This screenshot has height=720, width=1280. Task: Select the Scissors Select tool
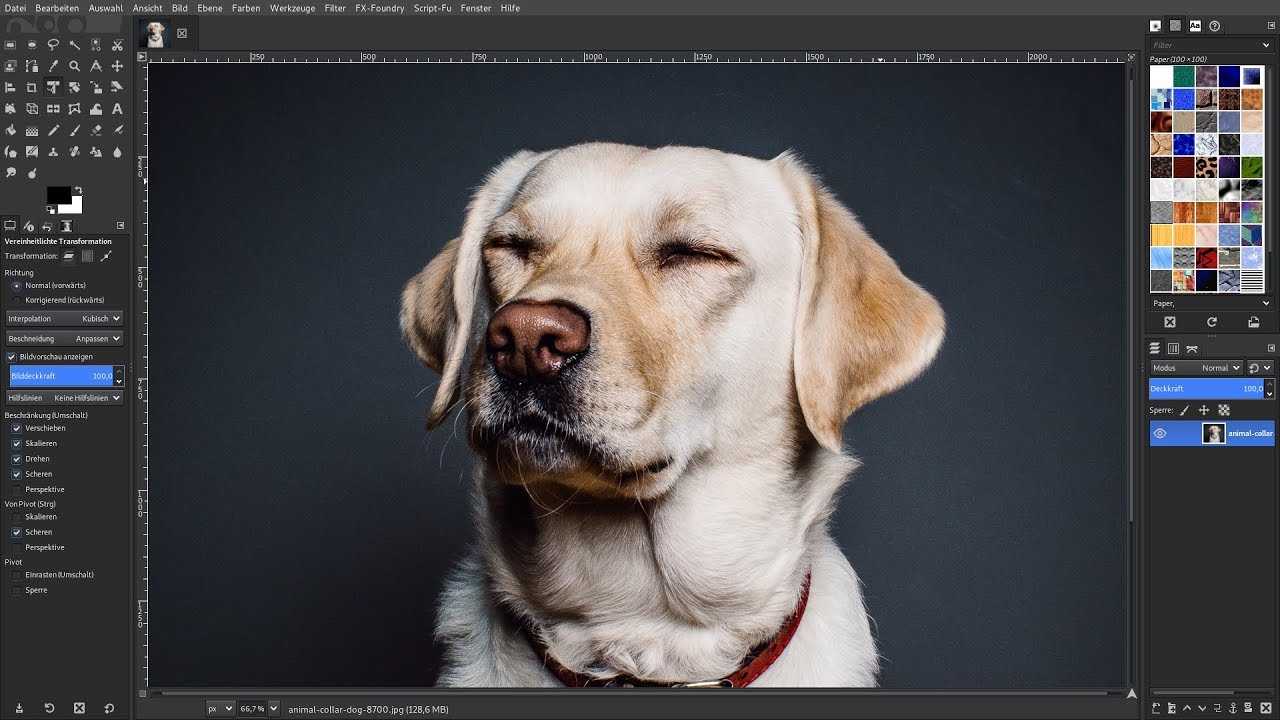tap(117, 45)
